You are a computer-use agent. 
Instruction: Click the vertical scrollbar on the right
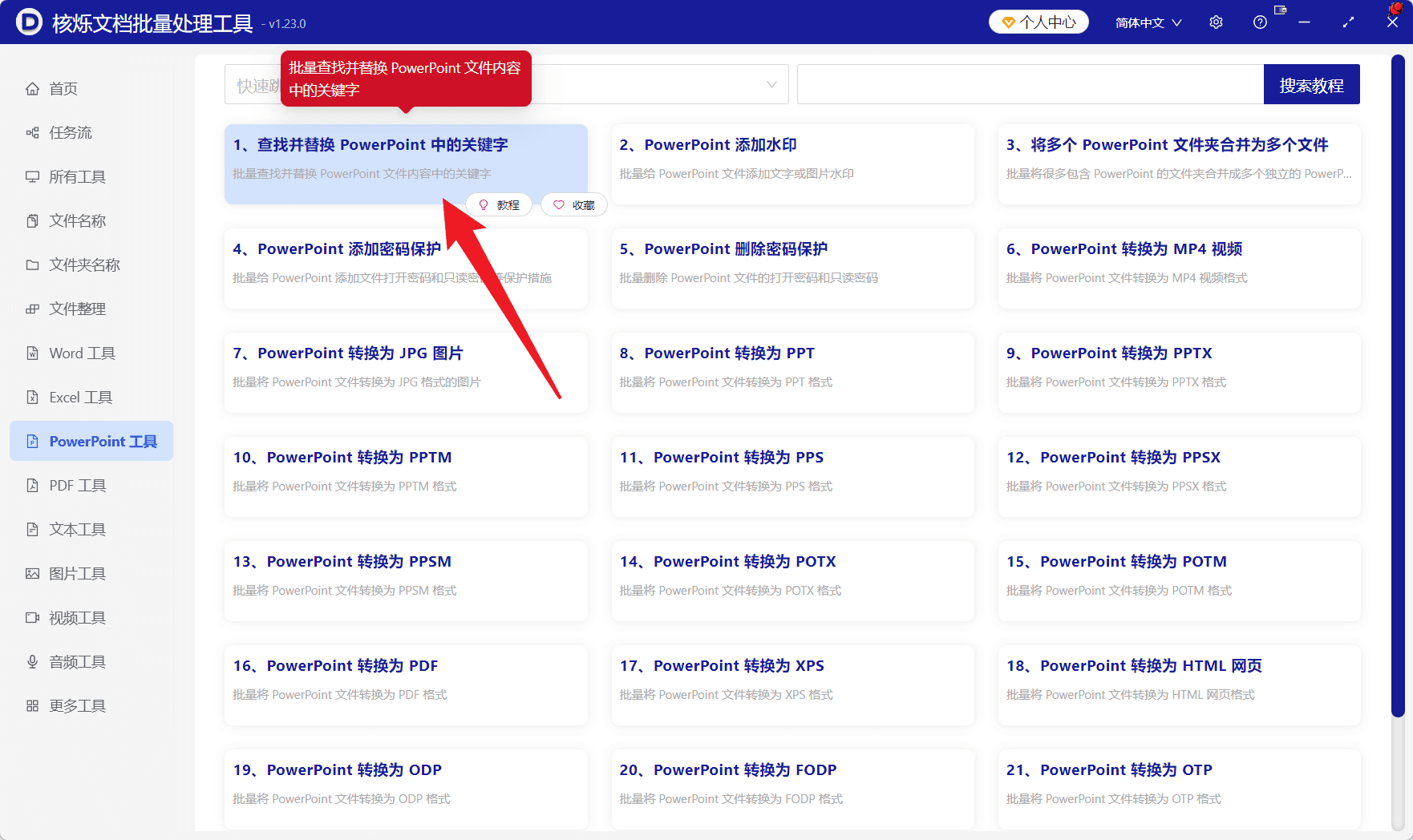(x=1398, y=386)
